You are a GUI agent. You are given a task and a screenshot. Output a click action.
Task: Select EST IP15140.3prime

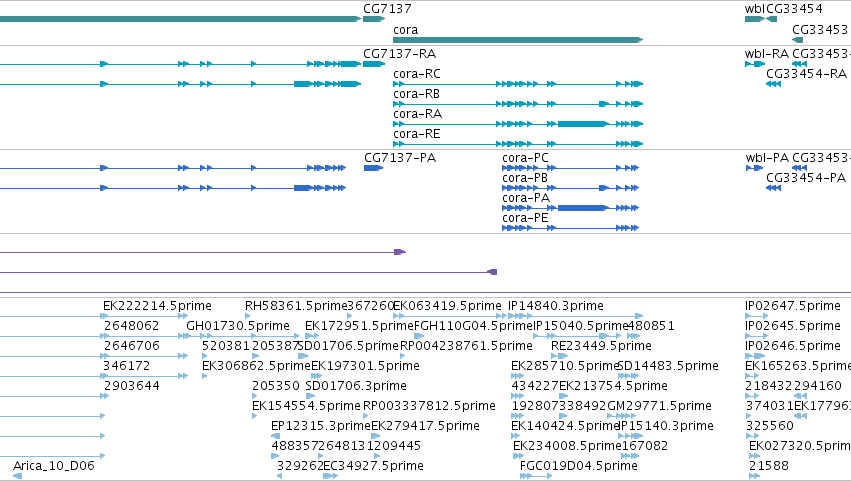point(666,427)
